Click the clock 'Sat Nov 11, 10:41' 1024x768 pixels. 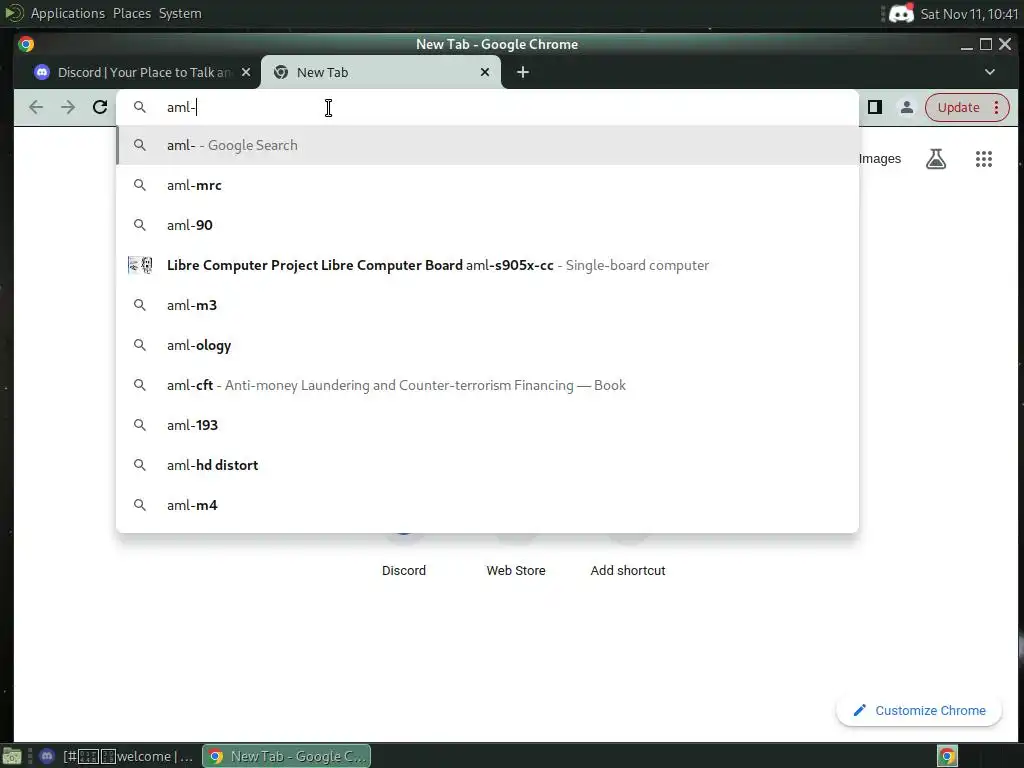[968, 14]
